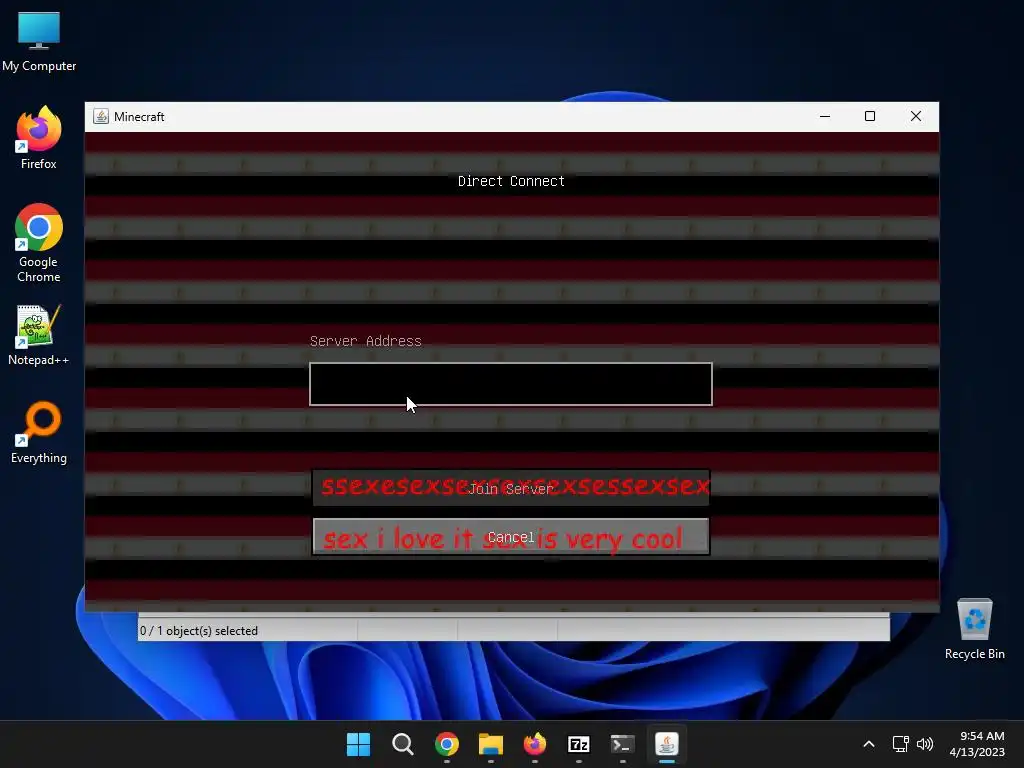
Task: Click the Cancel button in Direct Connect
Action: [511, 537]
